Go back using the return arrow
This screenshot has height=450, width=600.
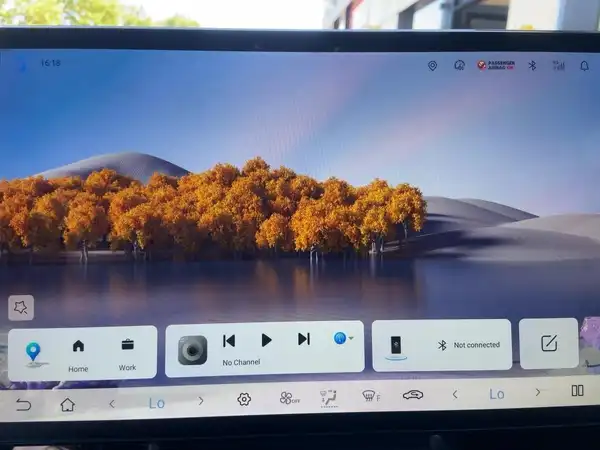(23, 404)
